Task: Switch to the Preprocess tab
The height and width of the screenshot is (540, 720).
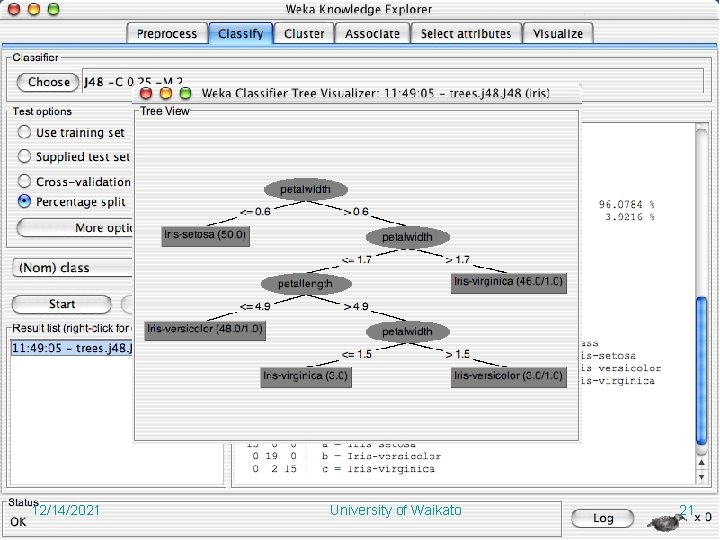Action: point(167,34)
